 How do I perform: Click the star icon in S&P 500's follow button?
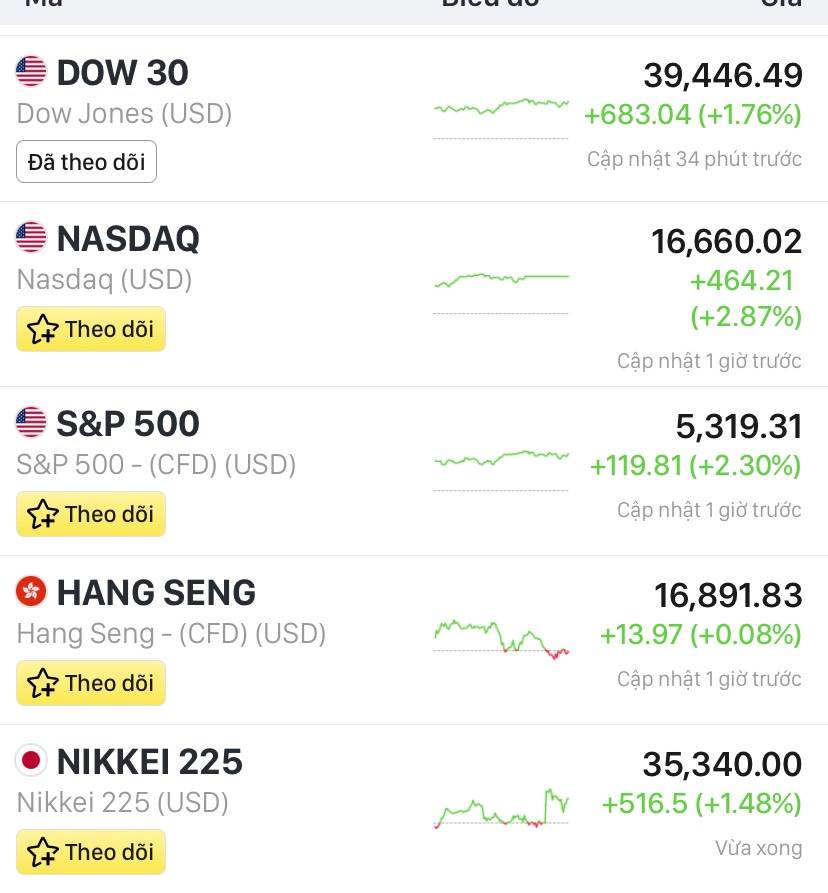pyautogui.click(x=42, y=514)
